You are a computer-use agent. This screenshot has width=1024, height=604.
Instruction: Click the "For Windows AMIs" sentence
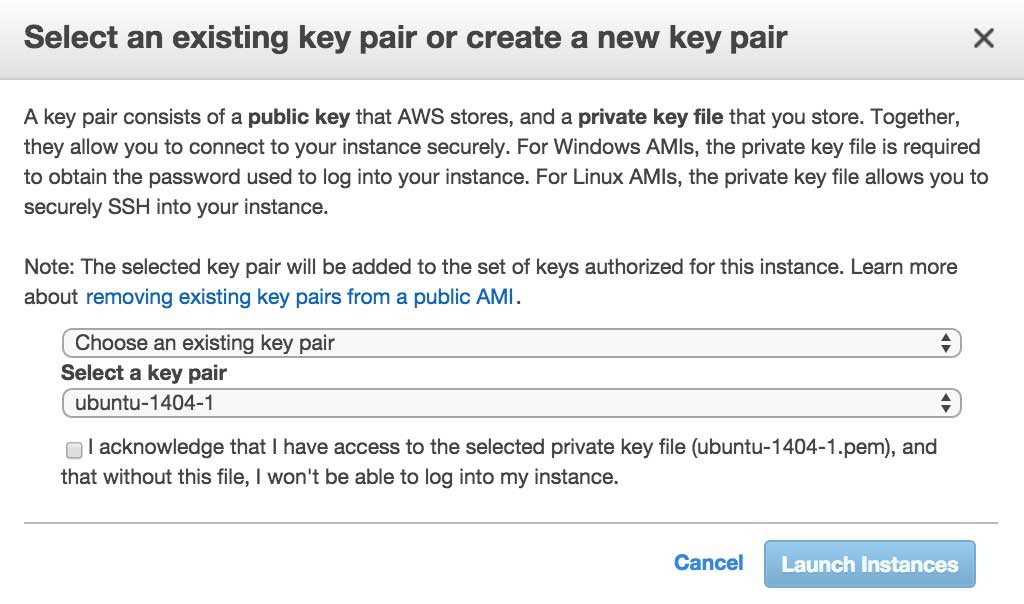click(640, 147)
